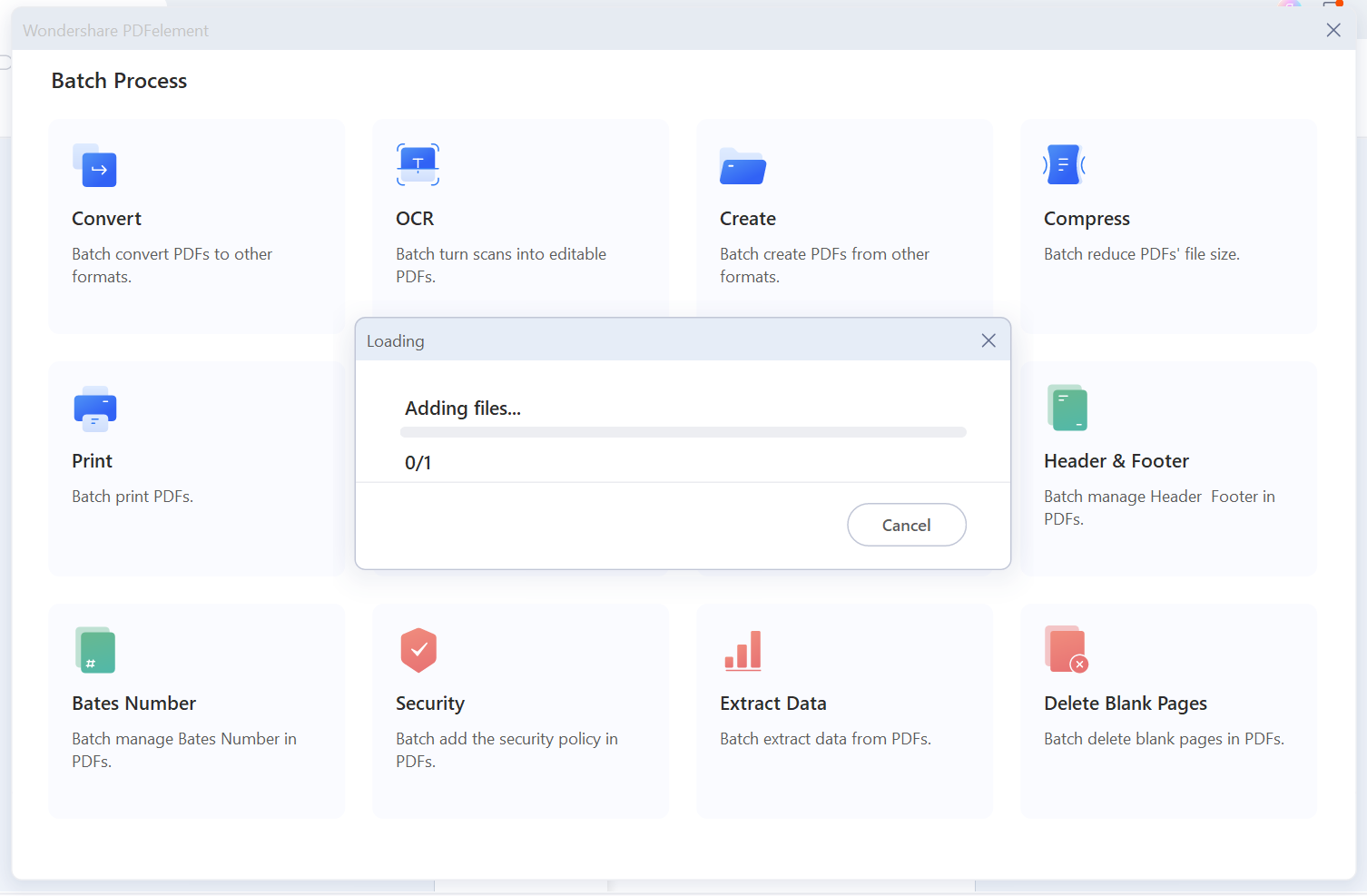The width and height of the screenshot is (1367, 896).
Task: Click the Delete Blank Pages icon
Action: click(x=1066, y=649)
